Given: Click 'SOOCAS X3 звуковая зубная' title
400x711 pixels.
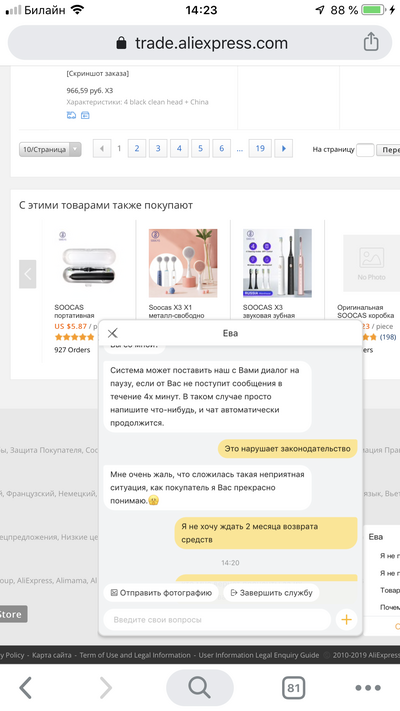Looking at the screenshot, I should pos(269,311).
